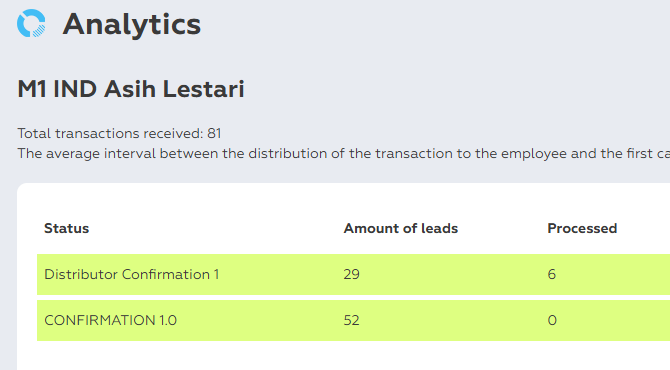
Task: Click the 52 leads count cell
Action: (x=351, y=320)
